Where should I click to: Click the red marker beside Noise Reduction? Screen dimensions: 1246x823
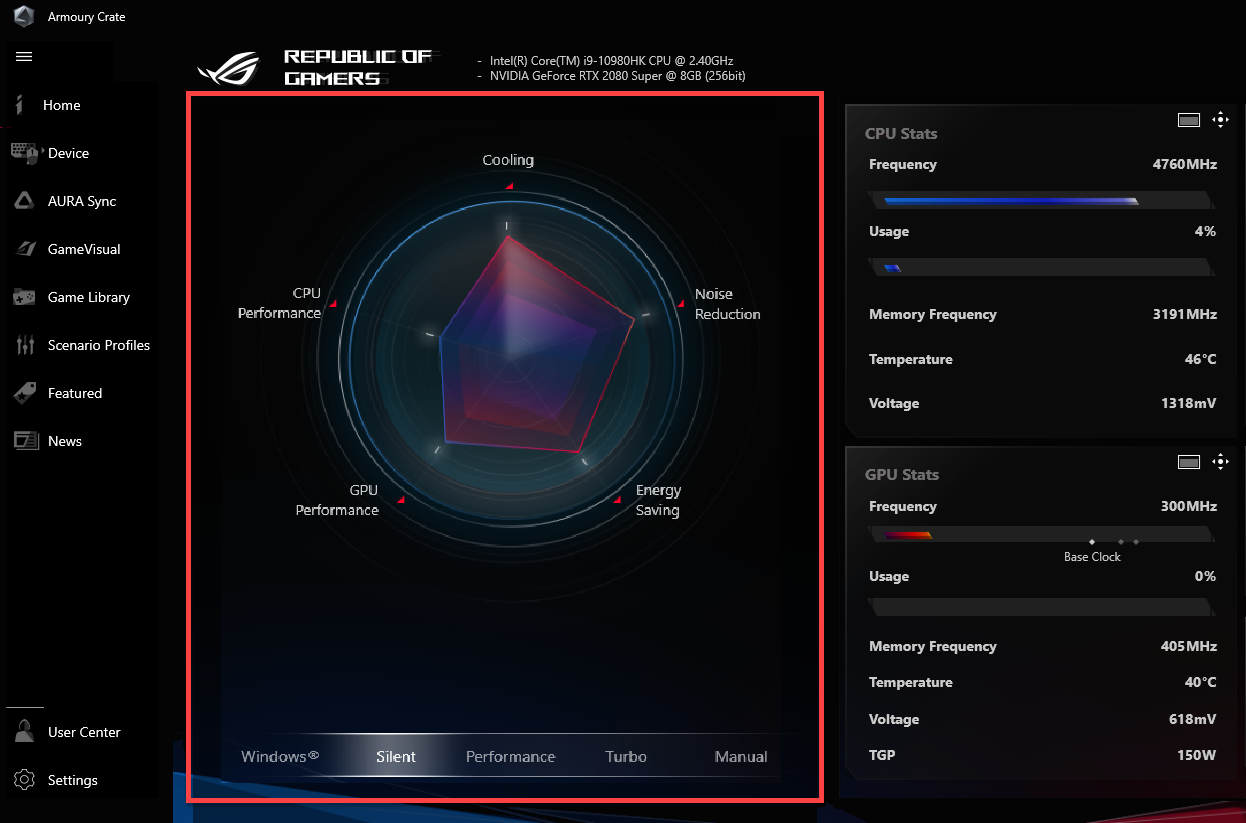(x=682, y=303)
